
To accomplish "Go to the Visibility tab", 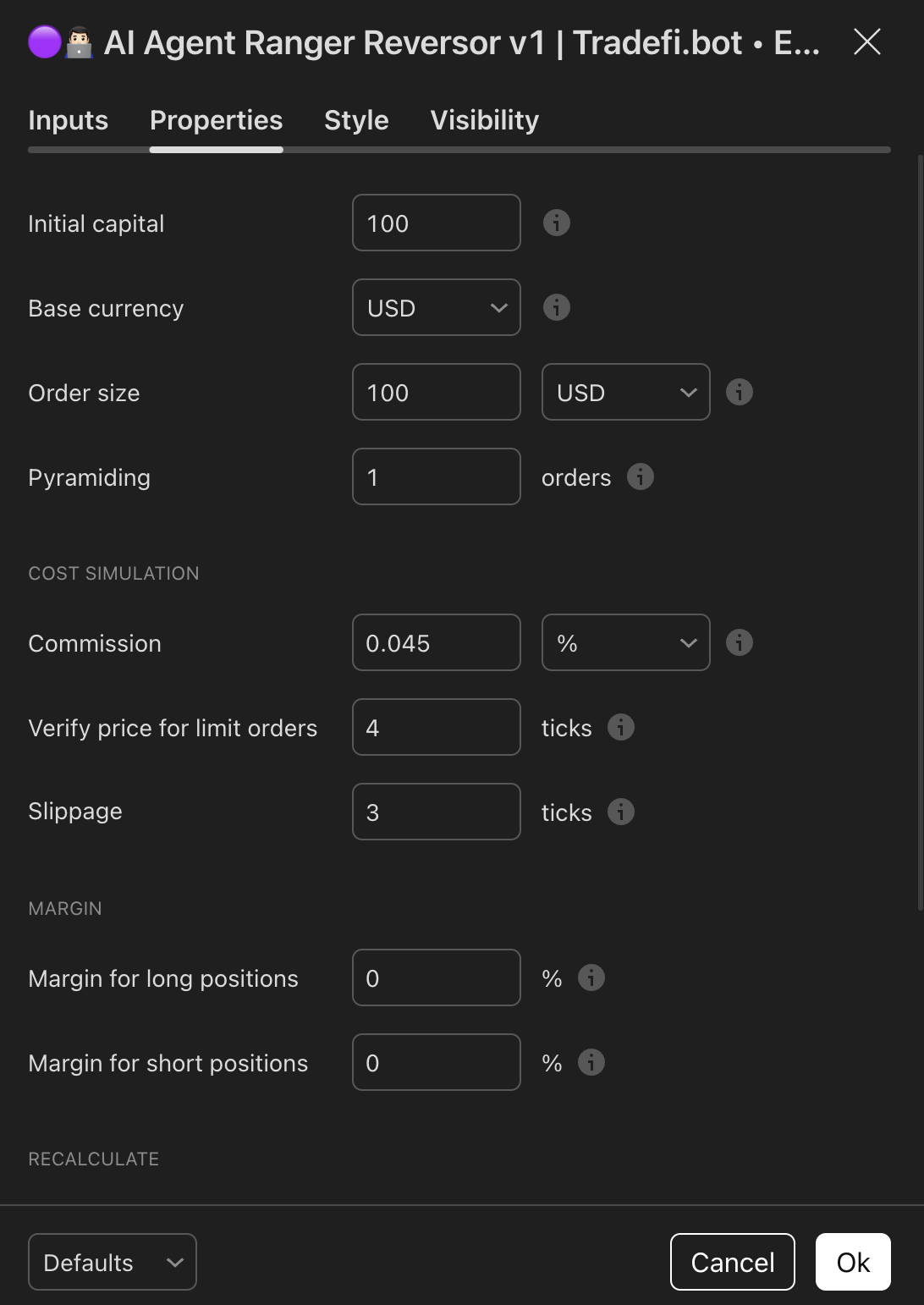I will (484, 120).
